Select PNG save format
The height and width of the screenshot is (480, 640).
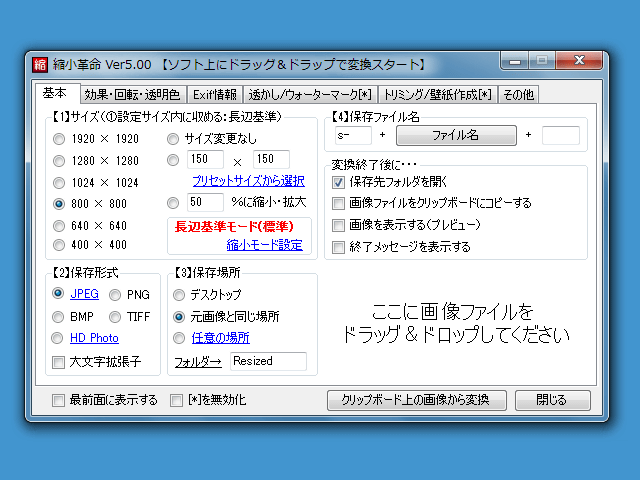115,295
